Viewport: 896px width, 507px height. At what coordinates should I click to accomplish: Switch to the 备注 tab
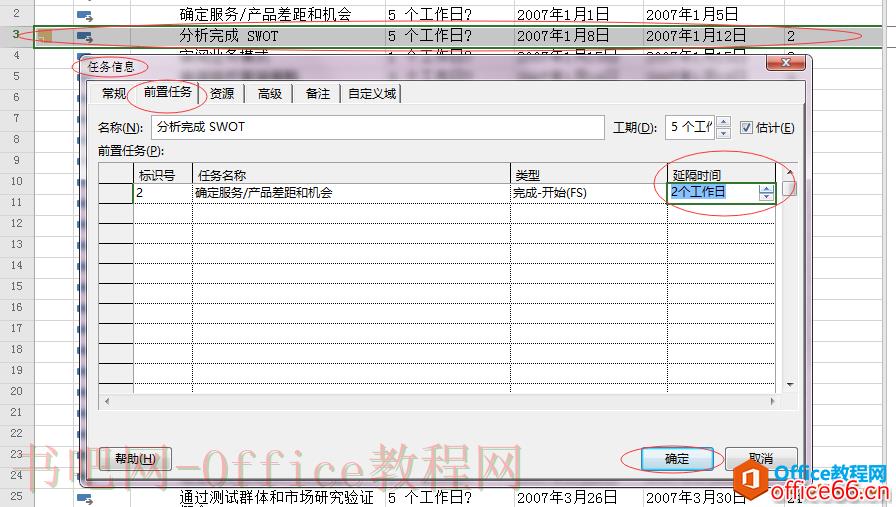pyautogui.click(x=317, y=94)
